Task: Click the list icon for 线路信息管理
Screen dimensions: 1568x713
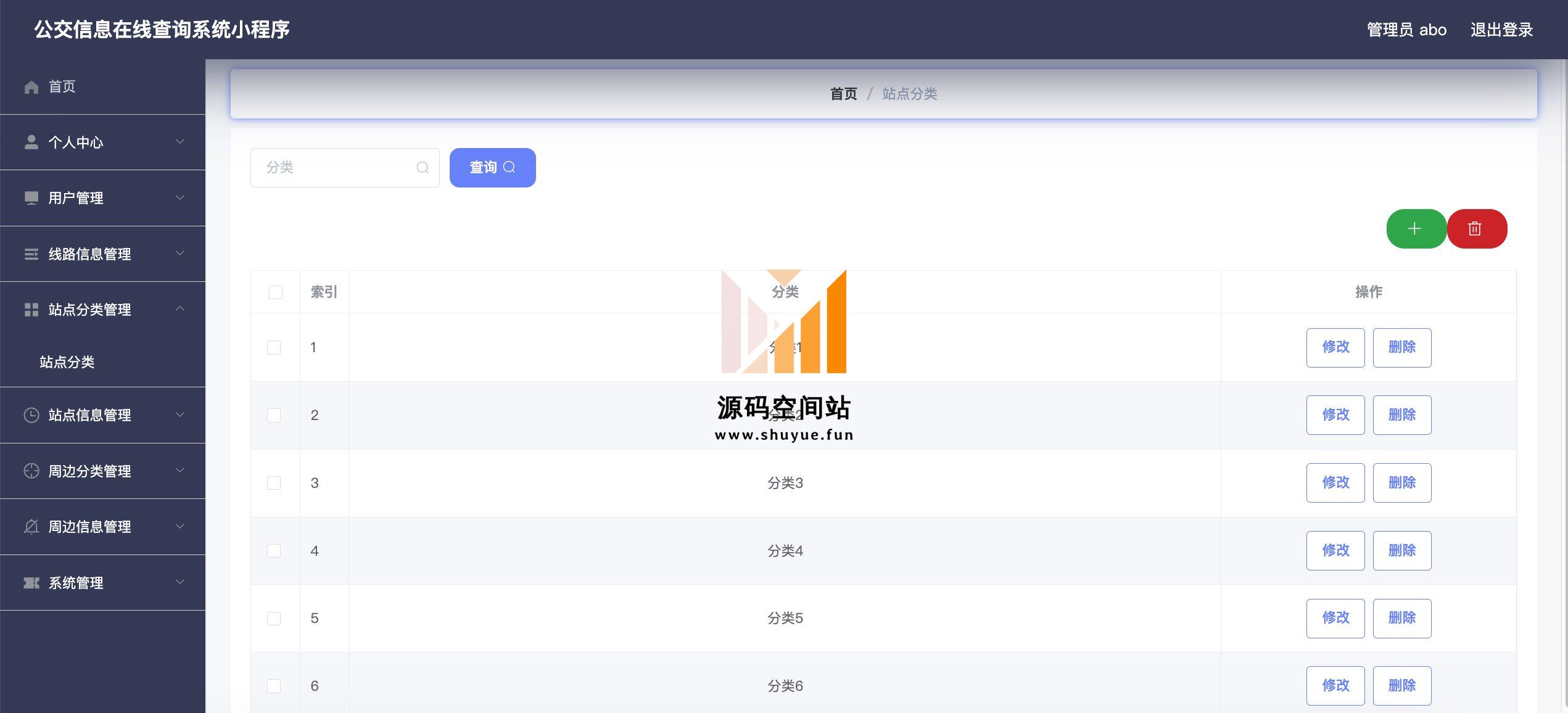Action: [31, 254]
